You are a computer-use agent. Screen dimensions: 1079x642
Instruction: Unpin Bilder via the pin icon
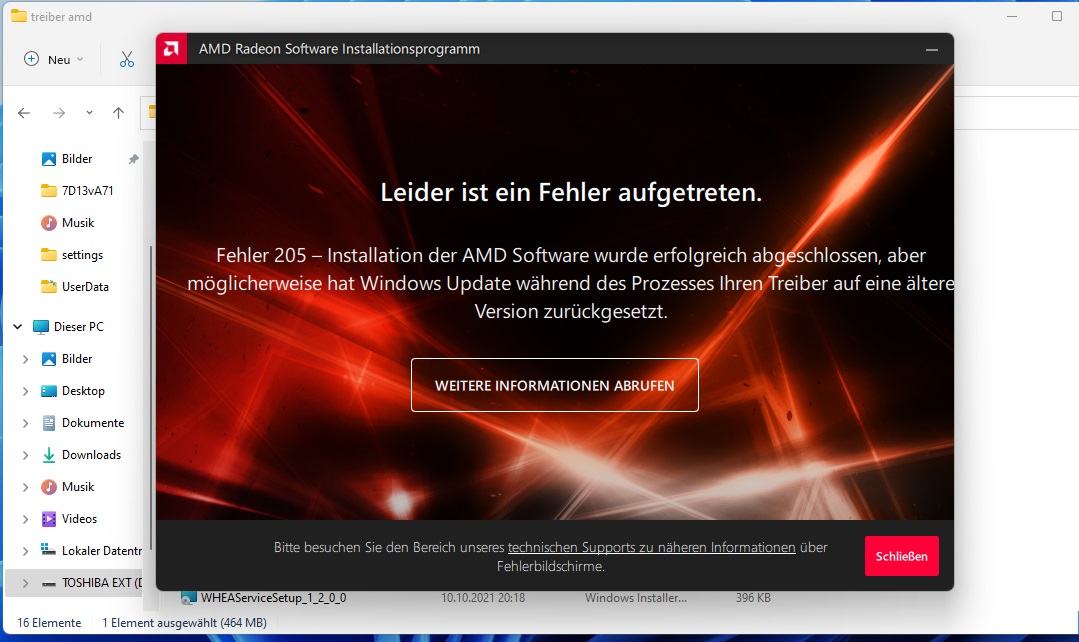(133, 159)
